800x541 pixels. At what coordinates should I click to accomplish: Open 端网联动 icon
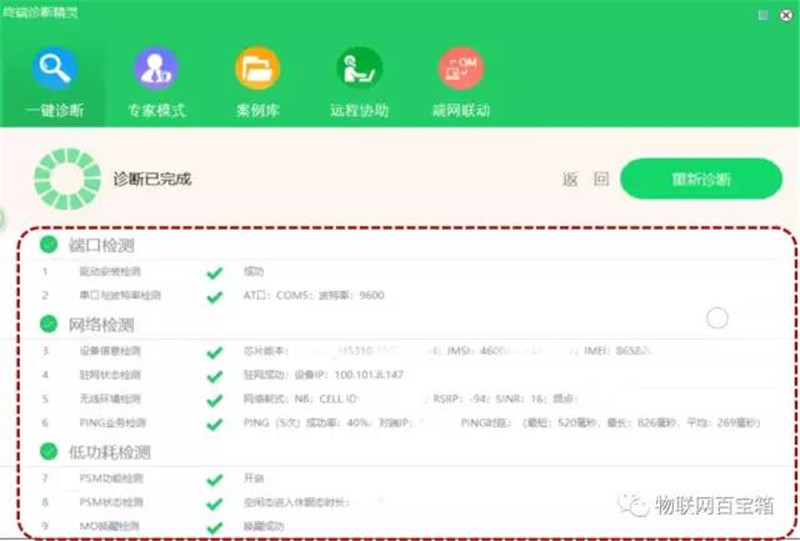(460, 68)
